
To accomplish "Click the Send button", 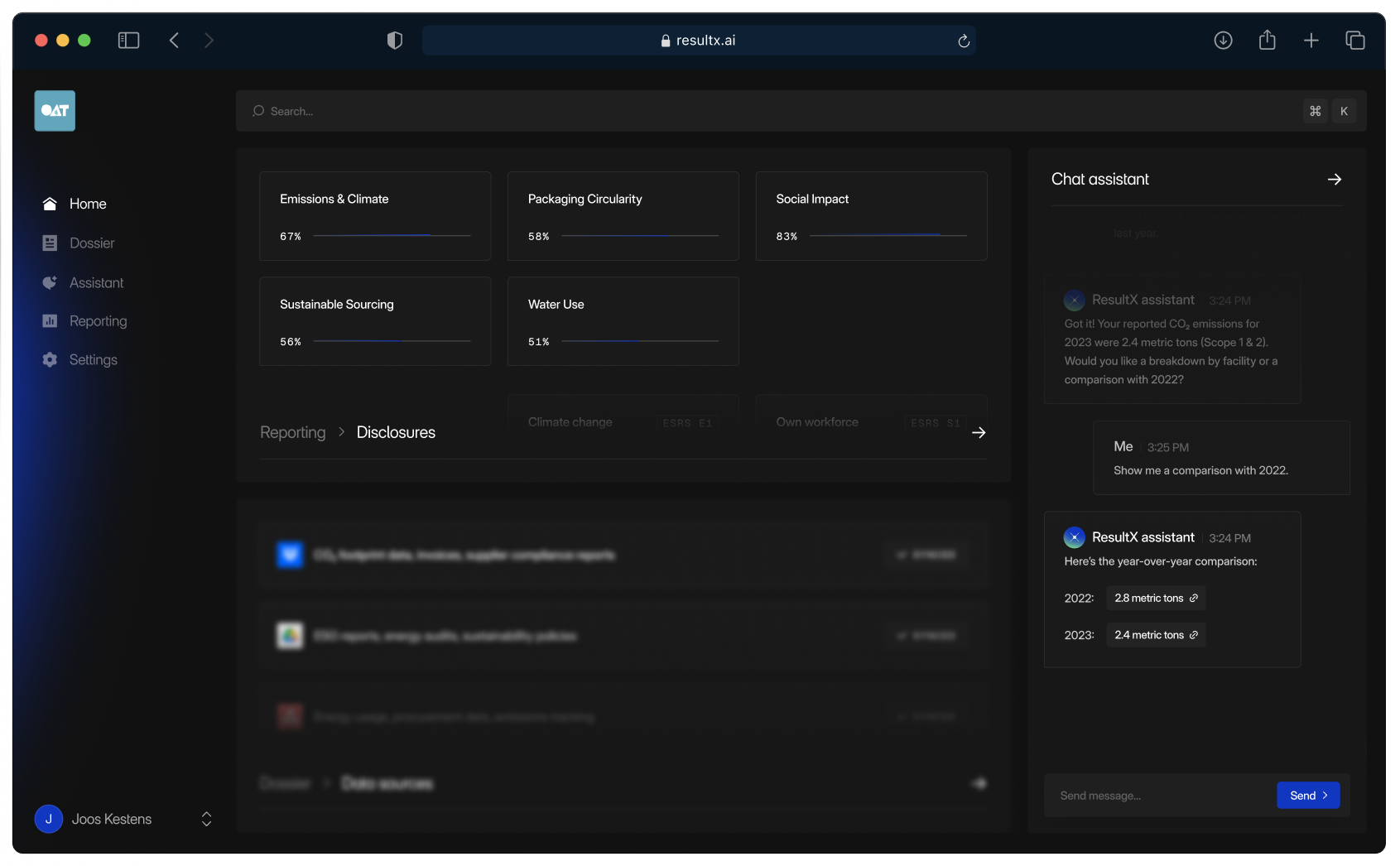I will (x=1307, y=795).
